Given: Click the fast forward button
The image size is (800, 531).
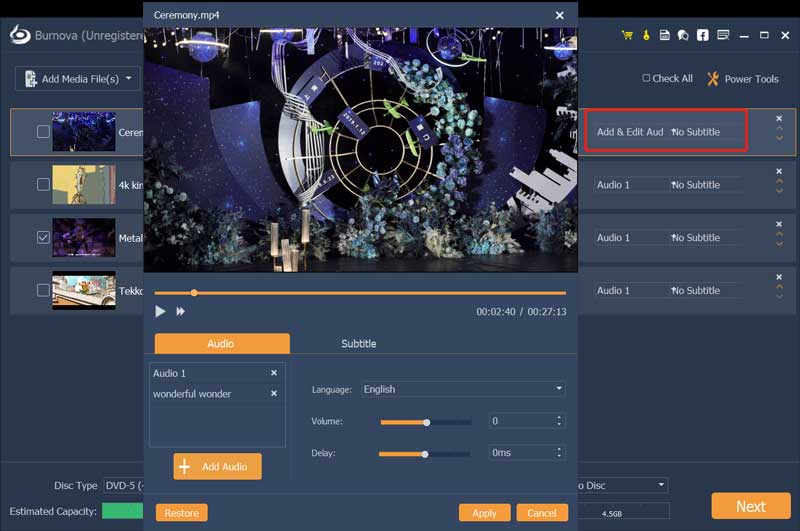Looking at the screenshot, I should (181, 312).
